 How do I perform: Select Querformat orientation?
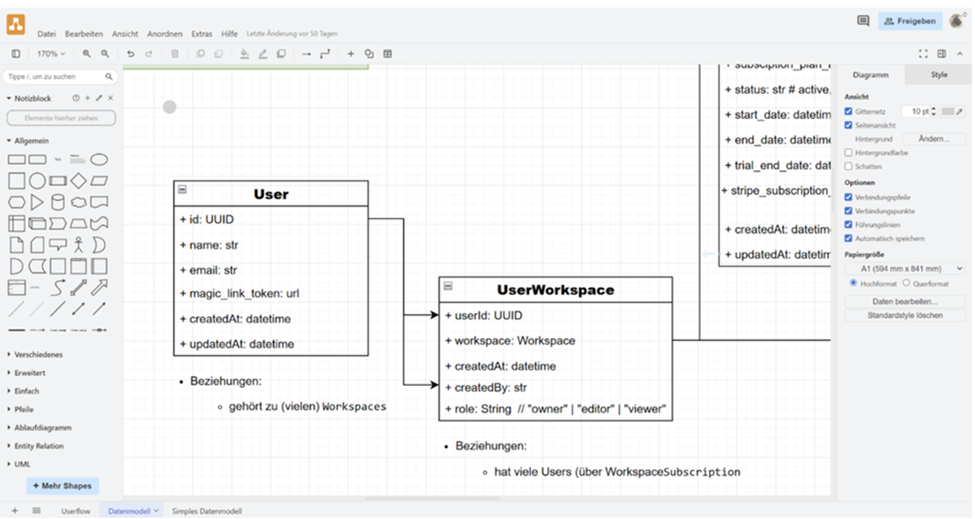(906, 284)
